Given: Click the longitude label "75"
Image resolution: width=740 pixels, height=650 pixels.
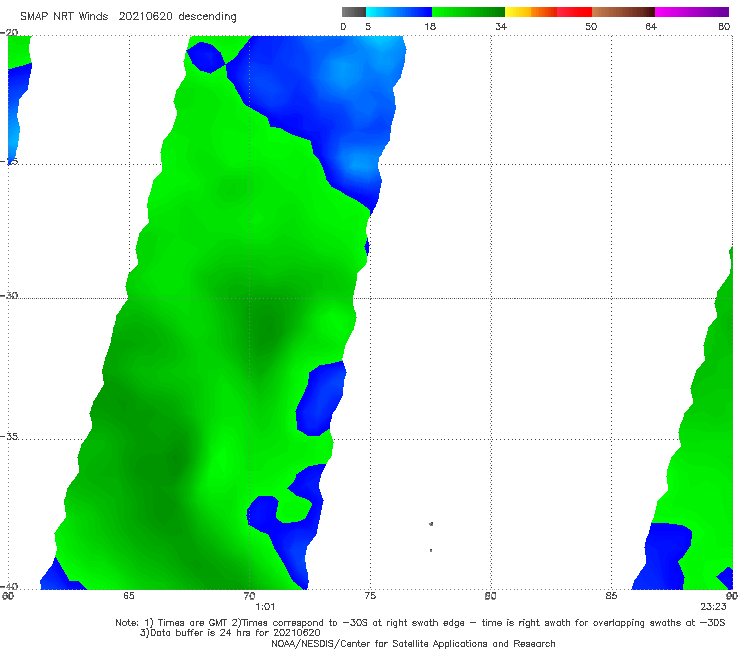Looking at the screenshot, I should [370, 596].
